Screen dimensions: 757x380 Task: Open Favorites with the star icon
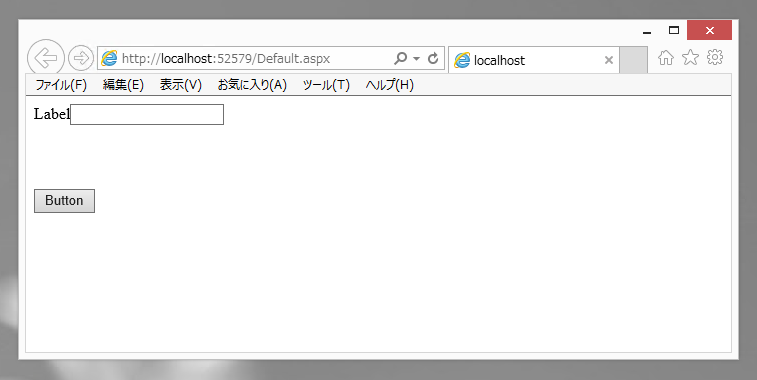690,57
